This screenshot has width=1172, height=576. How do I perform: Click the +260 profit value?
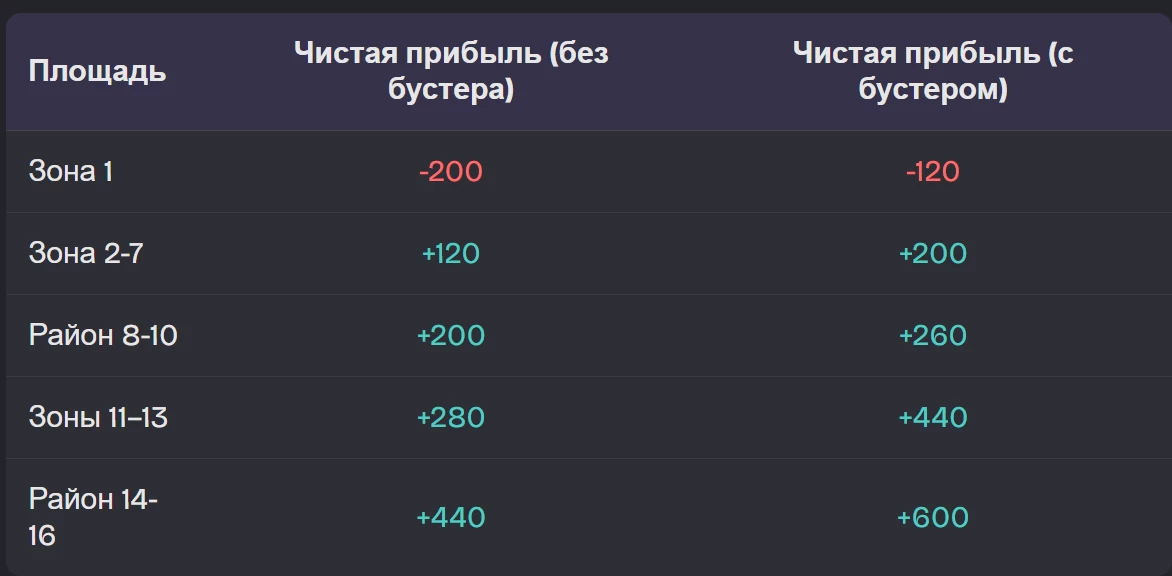coord(932,335)
